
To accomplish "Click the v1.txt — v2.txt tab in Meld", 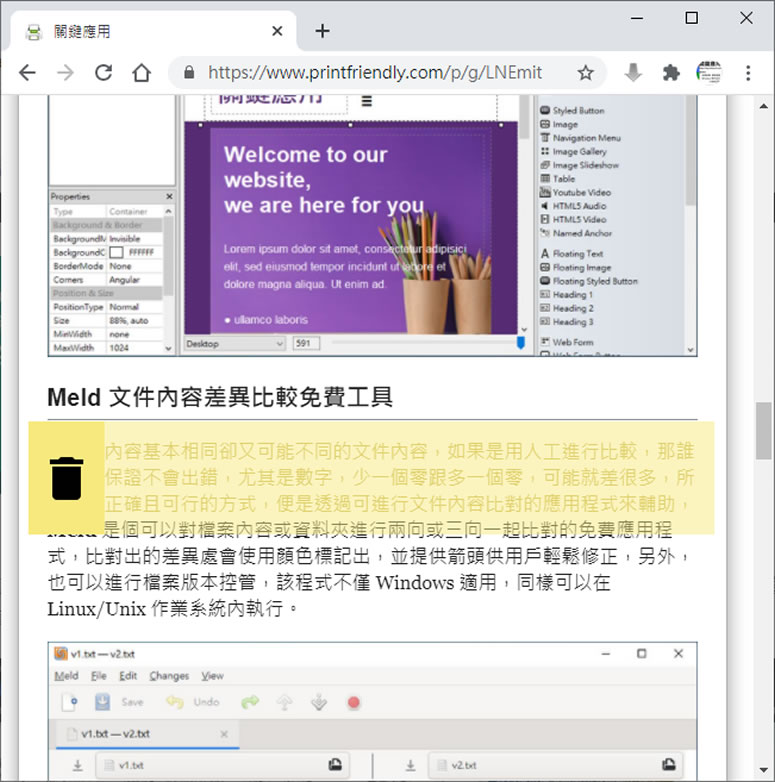I will coord(148,734).
